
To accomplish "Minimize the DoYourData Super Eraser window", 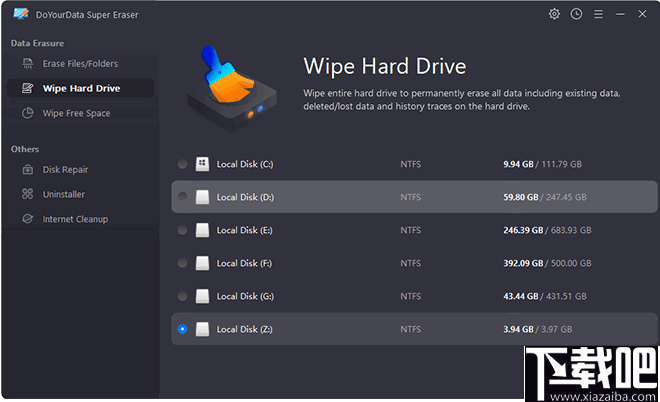I will coord(620,14).
